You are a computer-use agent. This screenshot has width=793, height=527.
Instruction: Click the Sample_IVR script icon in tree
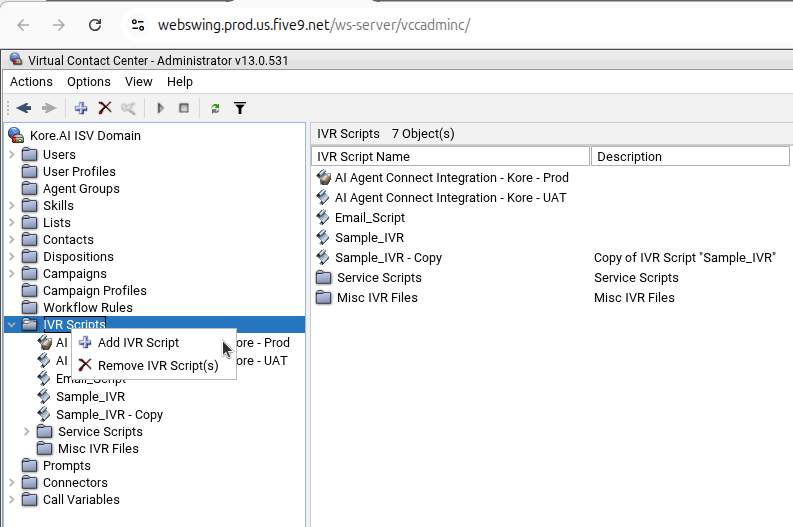click(x=44, y=396)
